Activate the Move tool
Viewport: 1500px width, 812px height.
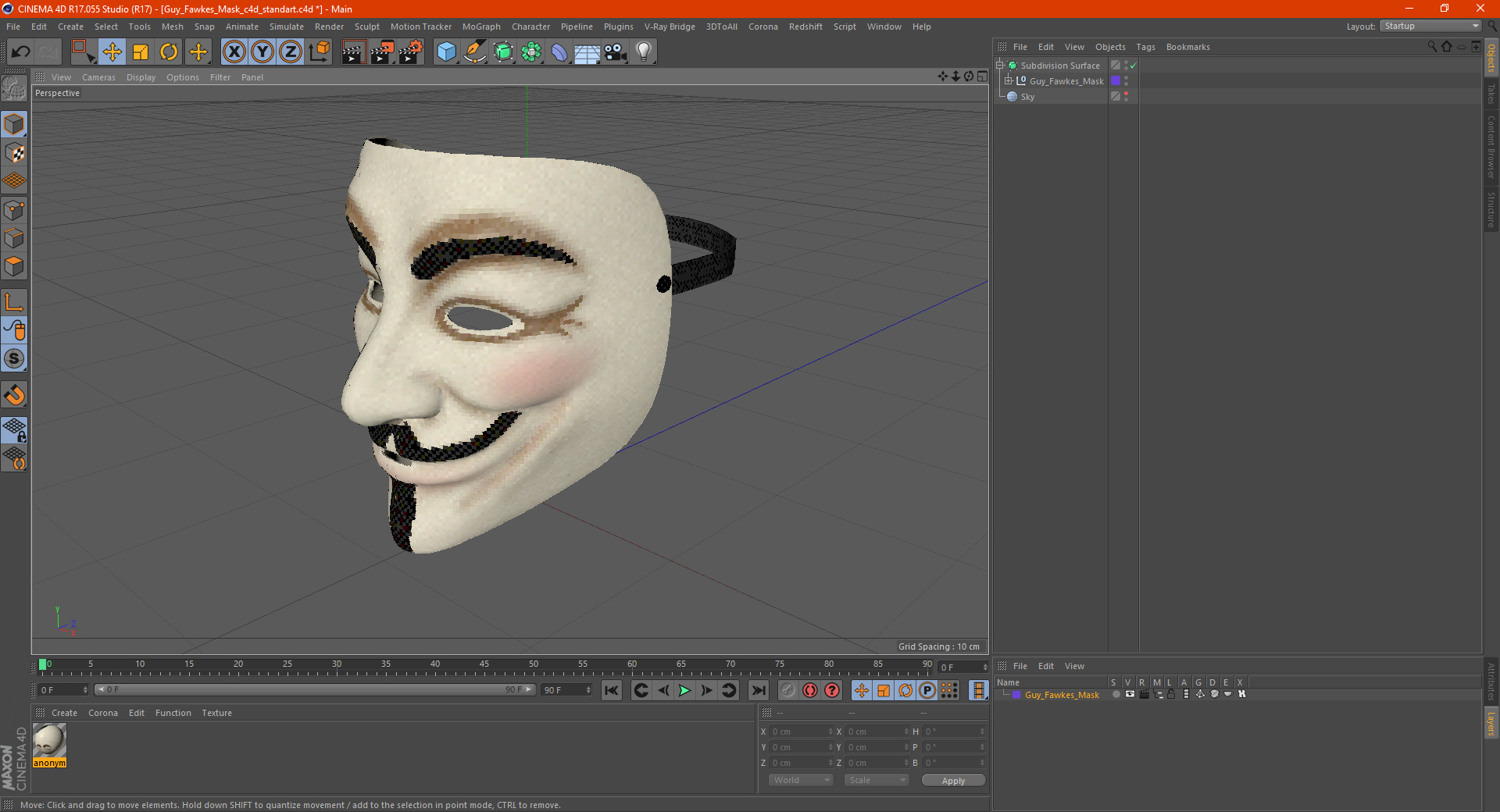[112, 52]
